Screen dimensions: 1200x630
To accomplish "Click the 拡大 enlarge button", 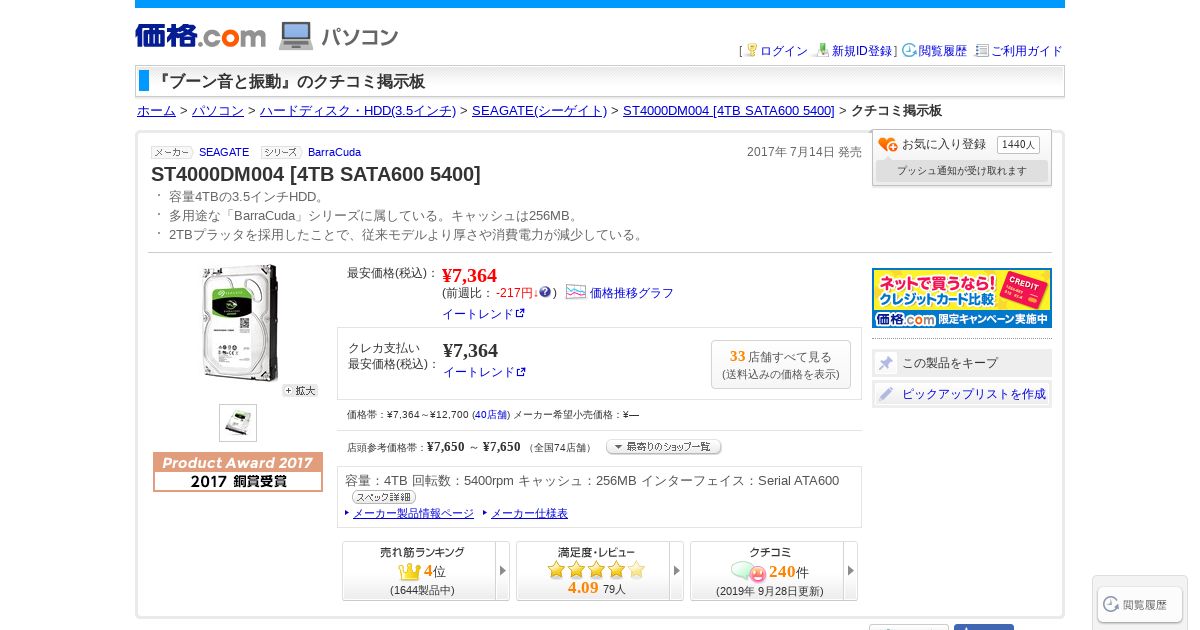I will [300, 391].
